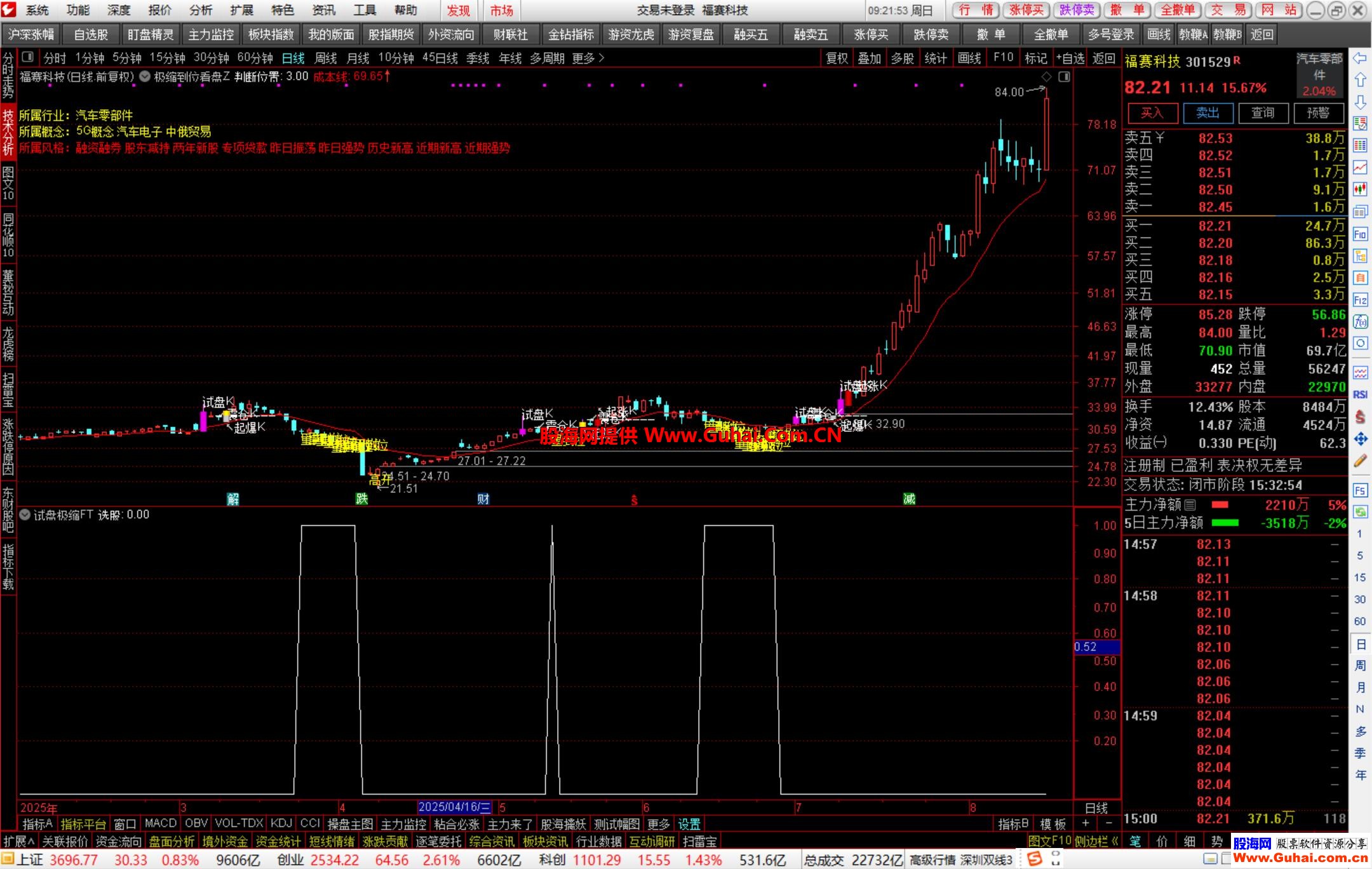Select the 日 period in right sidebar
Image resolution: width=1372 pixels, height=869 pixels.
pyautogui.click(x=1361, y=644)
